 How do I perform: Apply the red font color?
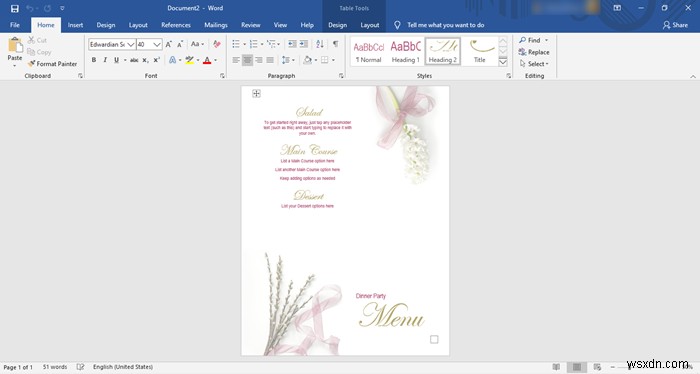(x=207, y=60)
